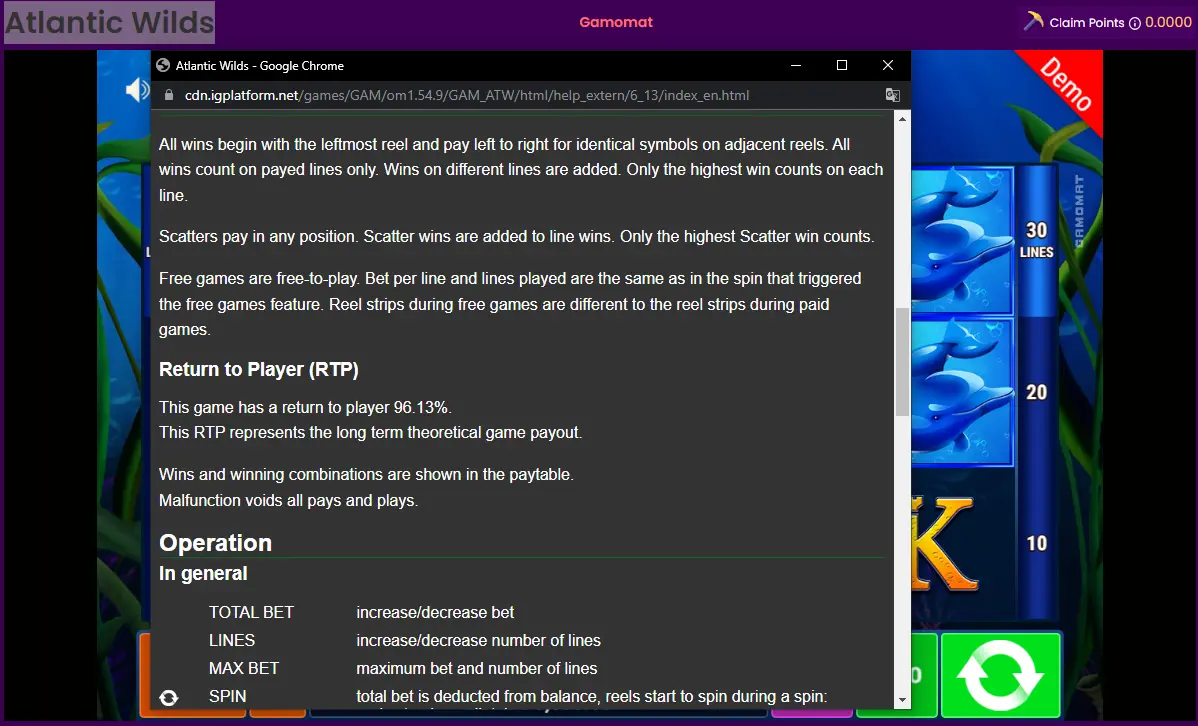
Task: Select the 20 lines marker
Action: tap(1036, 392)
